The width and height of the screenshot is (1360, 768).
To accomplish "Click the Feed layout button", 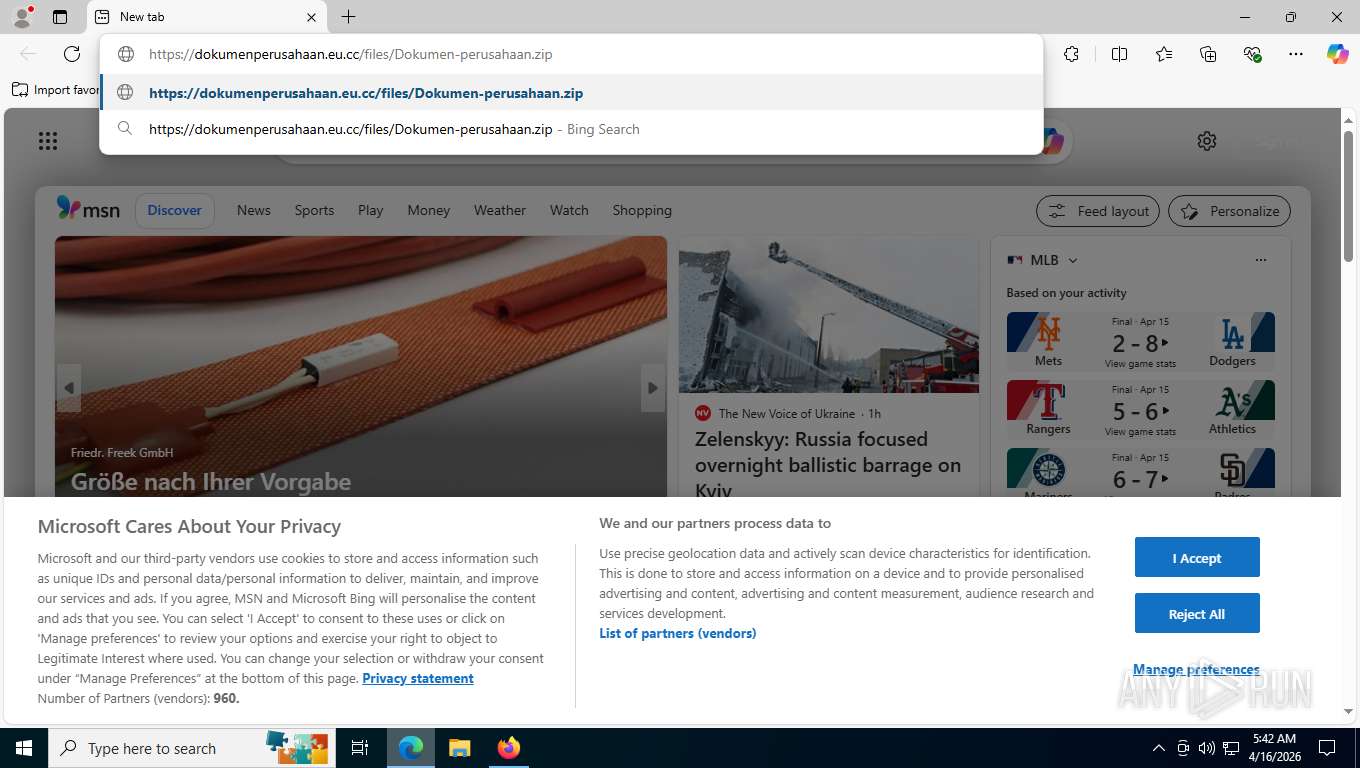I will click(1098, 211).
